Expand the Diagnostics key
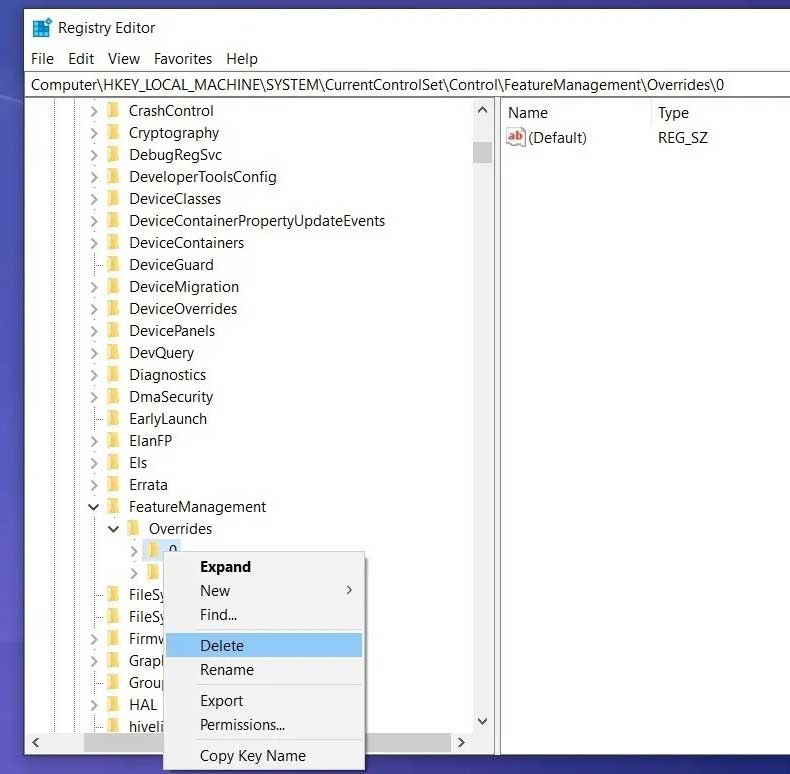 tap(94, 374)
